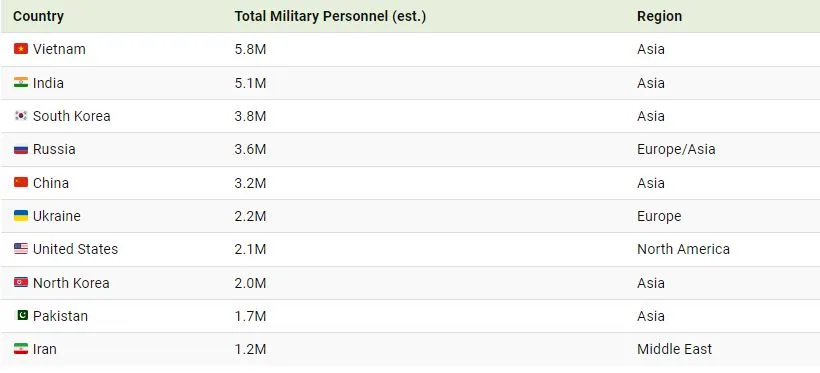Click the Vietnam flag icon
This screenshot has width=820, height=373.
pyautogui.click(x=21, y=49)
